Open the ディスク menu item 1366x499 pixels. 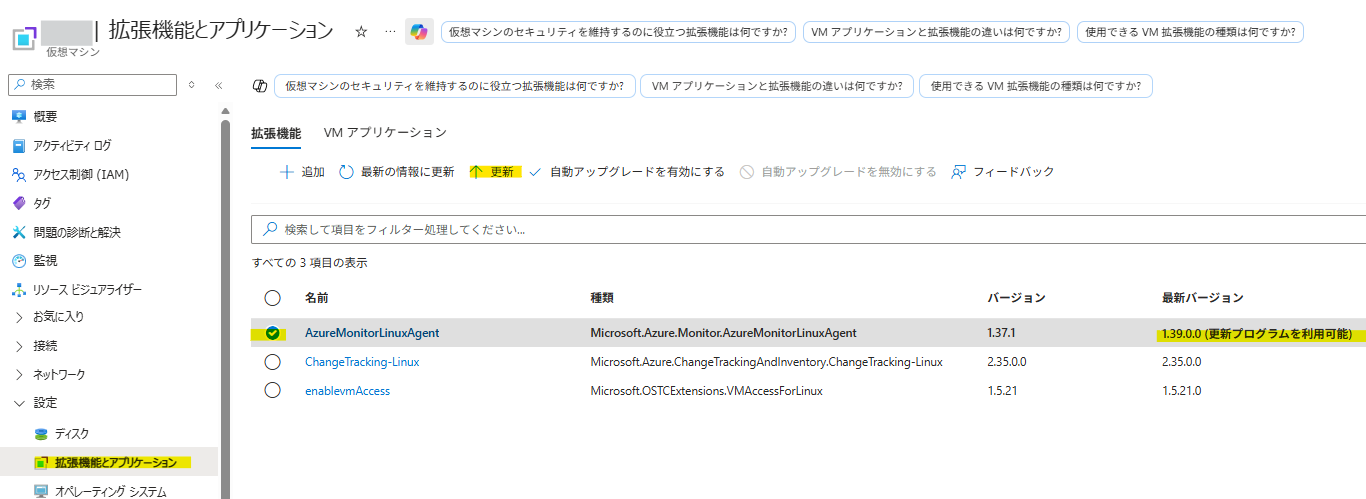(71, 433)
